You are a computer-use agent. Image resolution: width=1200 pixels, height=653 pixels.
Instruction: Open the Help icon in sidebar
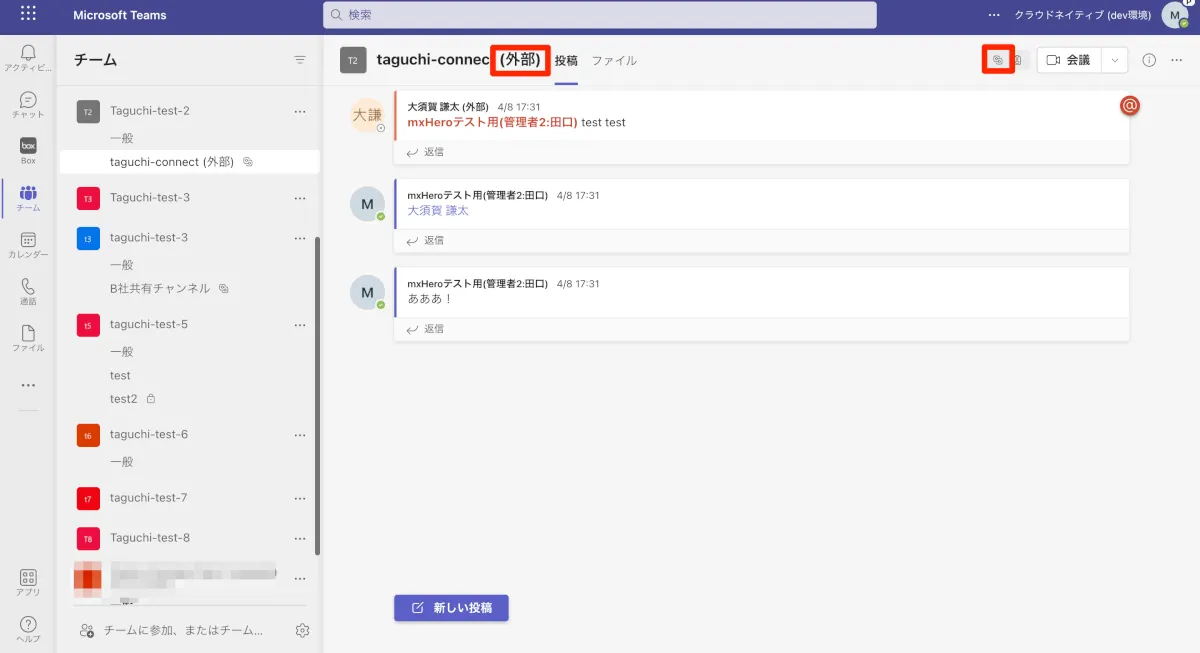point(28,629)
